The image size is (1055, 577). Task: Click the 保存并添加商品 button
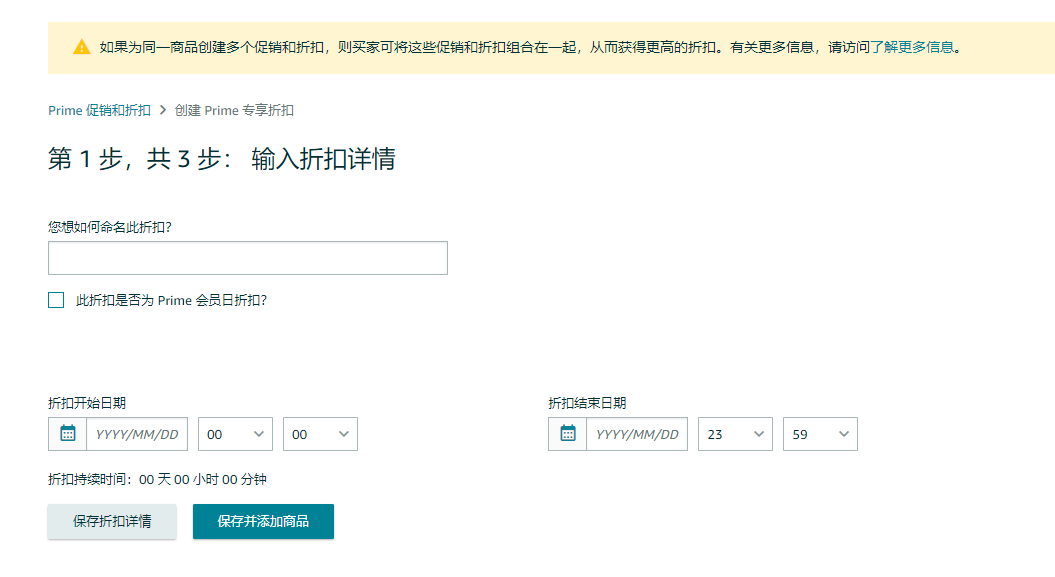coord(263,521)
